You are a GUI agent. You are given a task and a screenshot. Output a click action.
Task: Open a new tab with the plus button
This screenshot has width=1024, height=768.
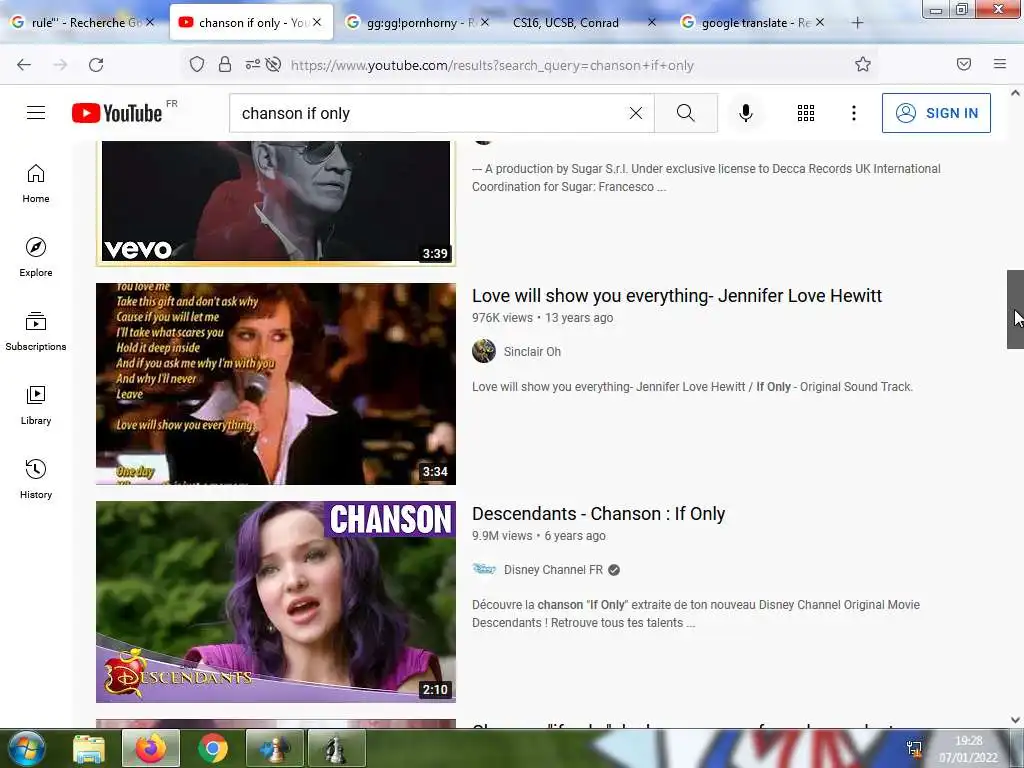click(x=857, y=23)
